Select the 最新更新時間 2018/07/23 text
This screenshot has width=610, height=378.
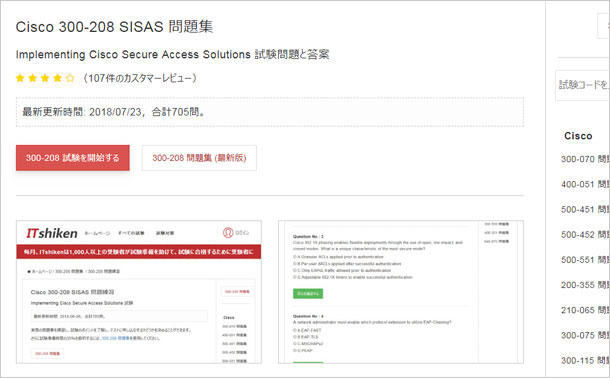point(114,112)
